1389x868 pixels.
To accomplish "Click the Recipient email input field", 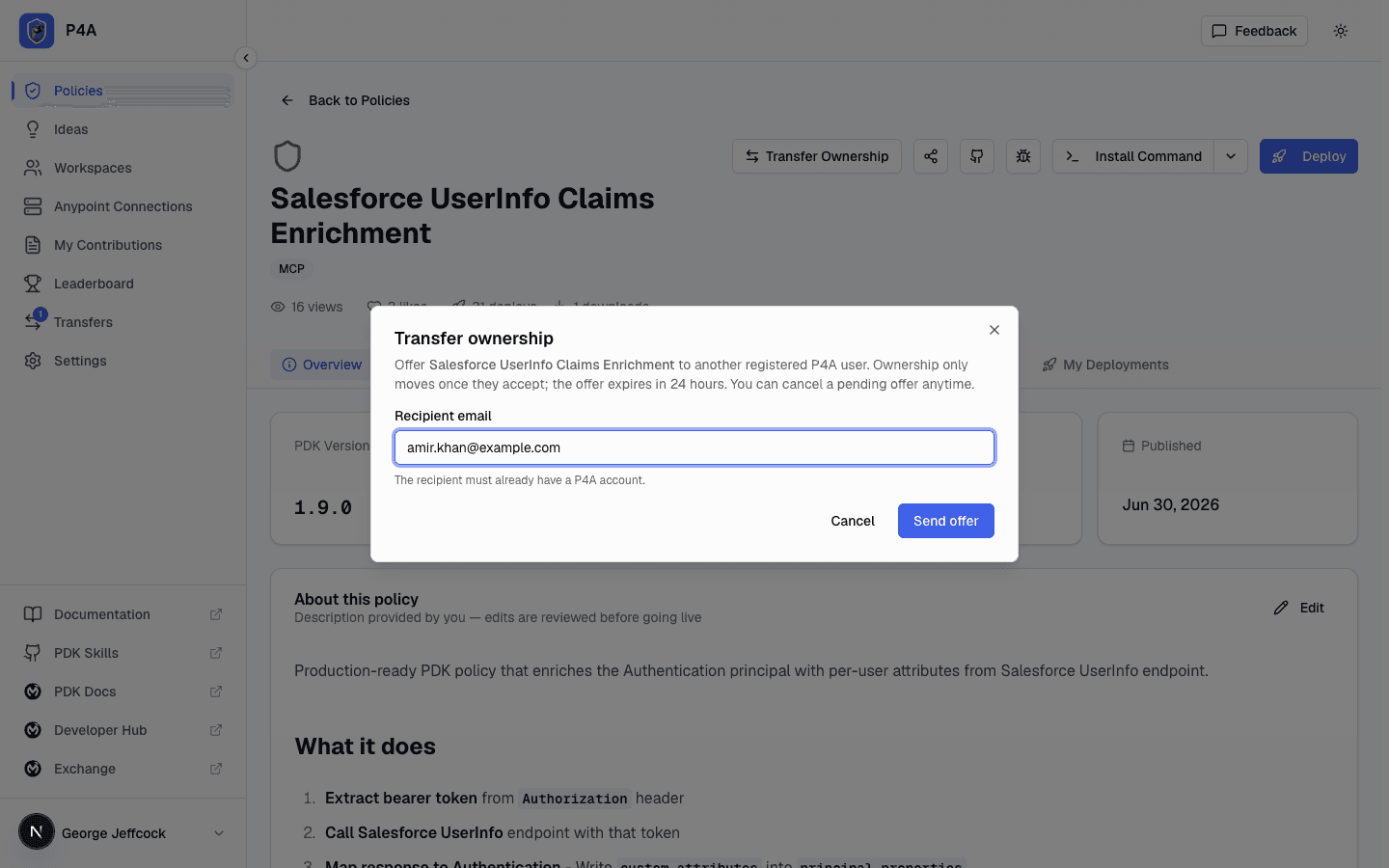I will 694,448.
